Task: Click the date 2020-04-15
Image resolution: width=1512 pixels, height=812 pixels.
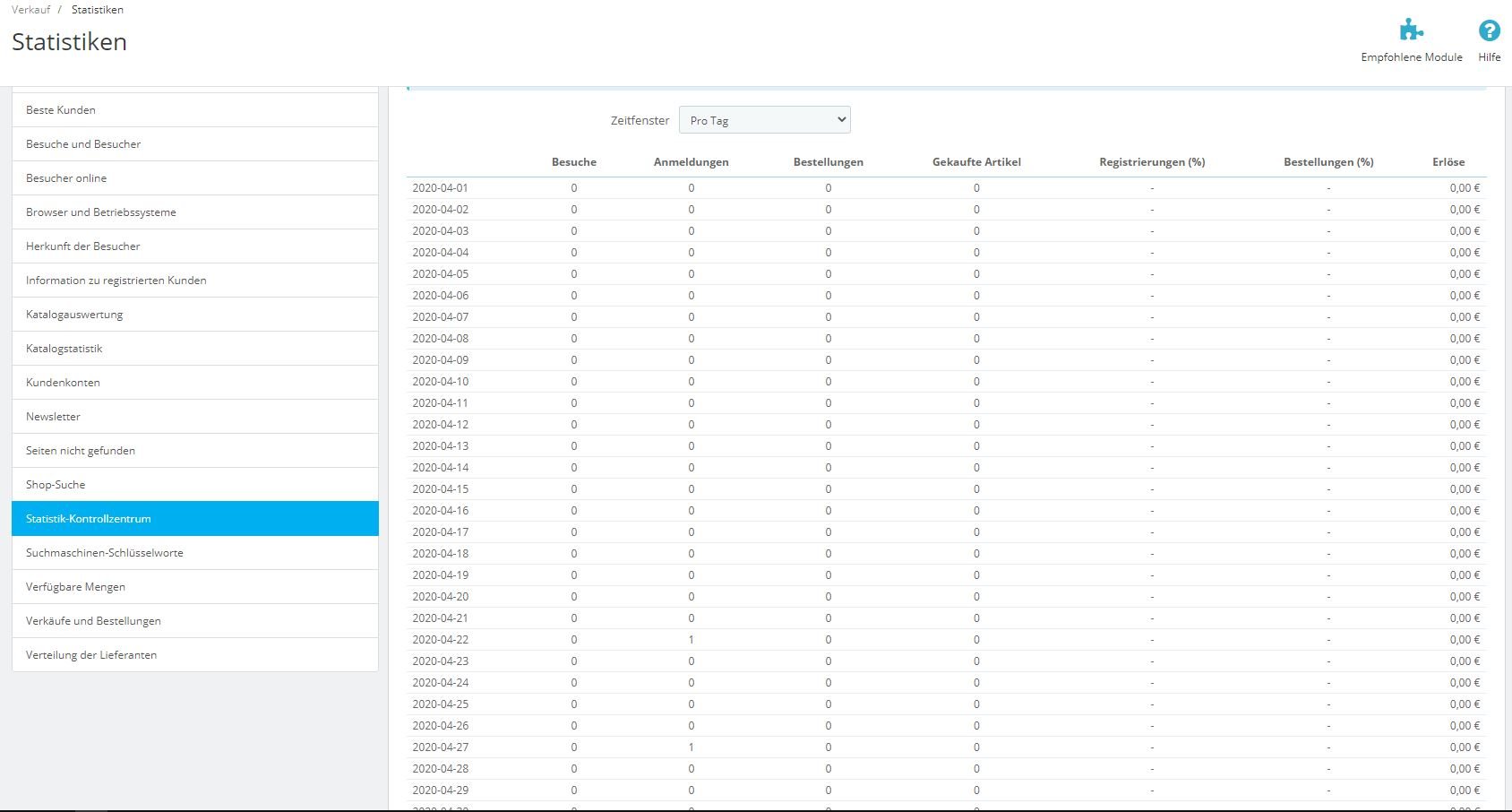Action: [440, 489]
